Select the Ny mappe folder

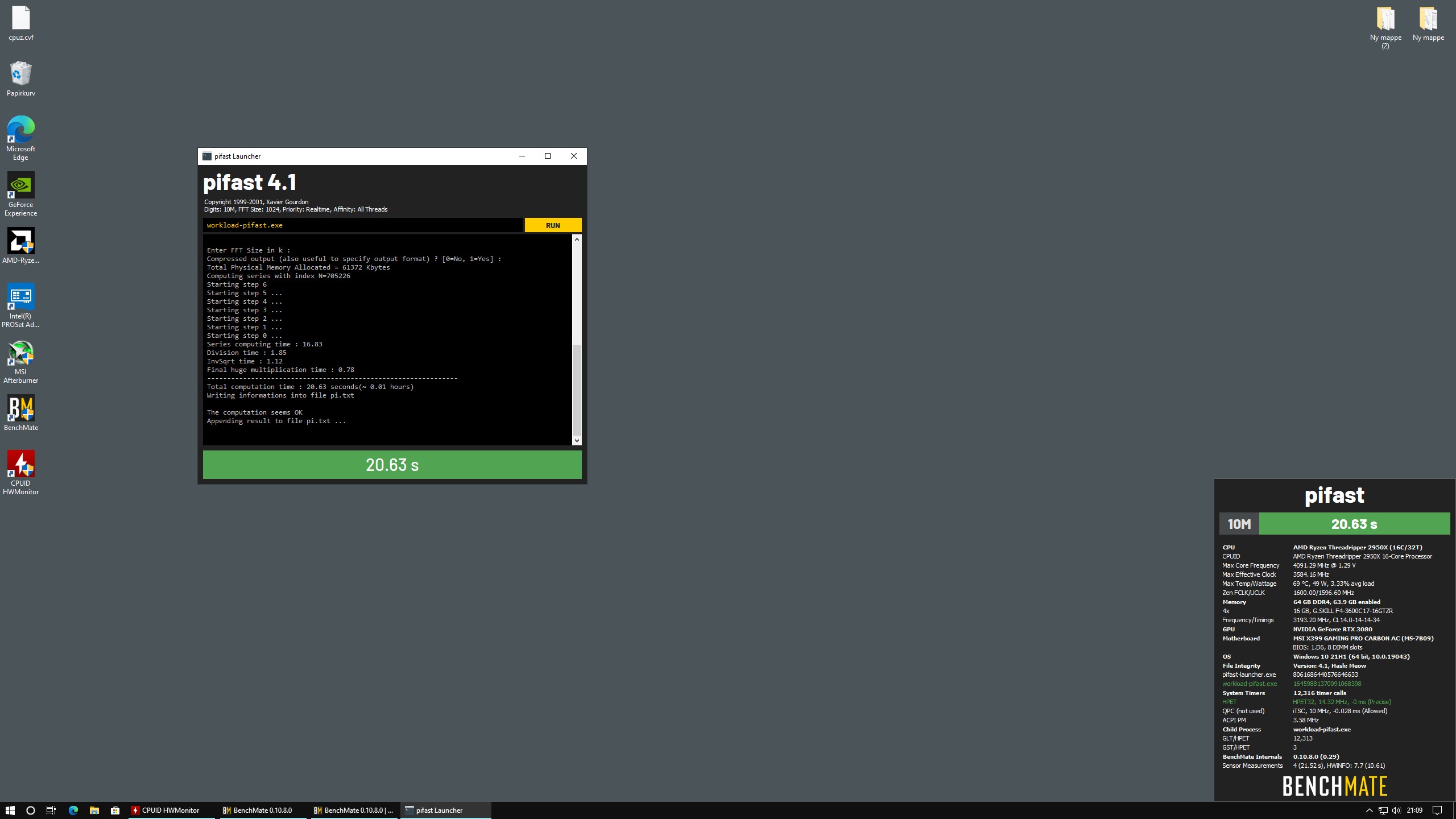[x=1428, y=23]
